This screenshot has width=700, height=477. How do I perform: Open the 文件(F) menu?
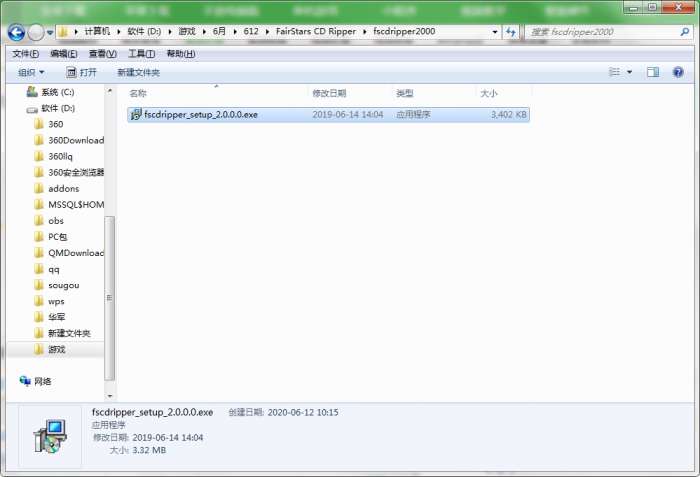coord(25,54)
